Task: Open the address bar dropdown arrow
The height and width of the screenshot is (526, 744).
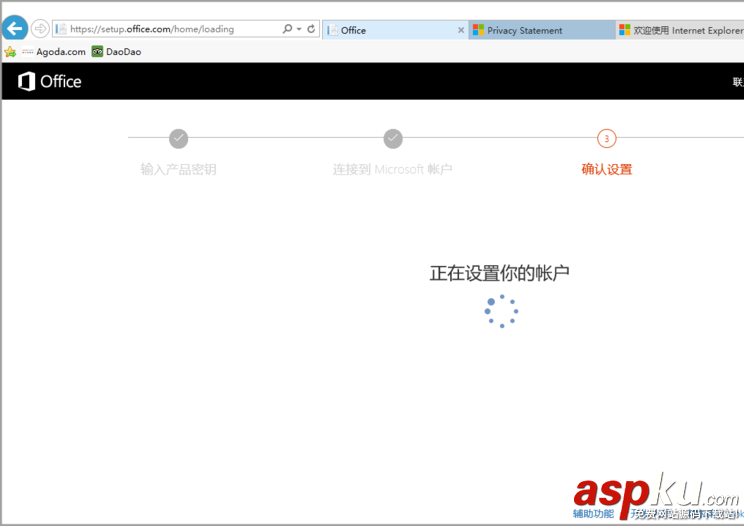Action: click(299, 29)
